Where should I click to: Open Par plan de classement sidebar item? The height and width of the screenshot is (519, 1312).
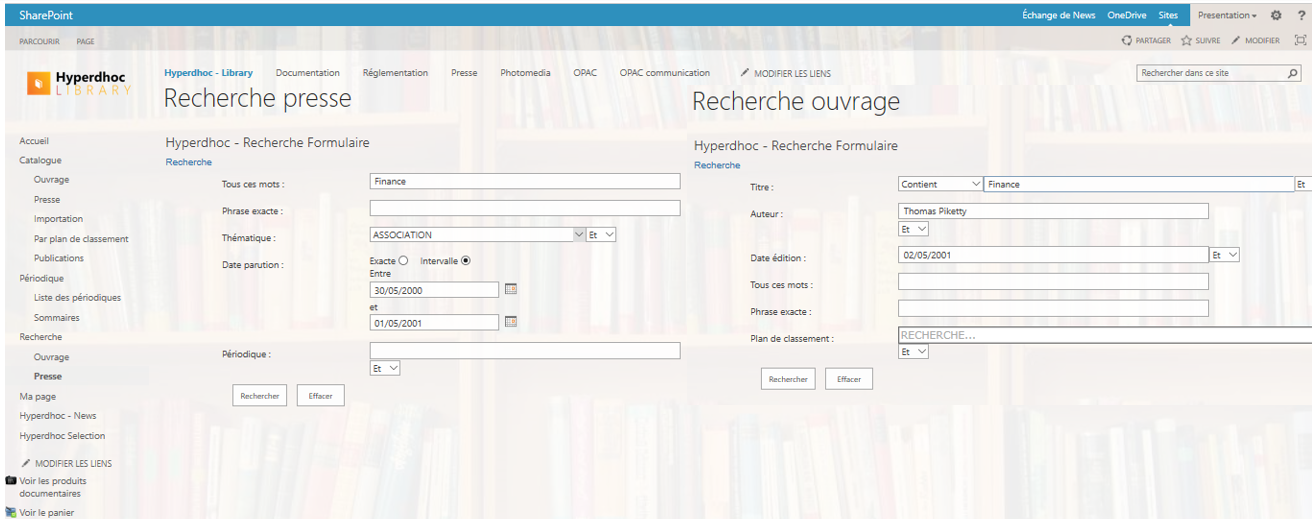81,239
